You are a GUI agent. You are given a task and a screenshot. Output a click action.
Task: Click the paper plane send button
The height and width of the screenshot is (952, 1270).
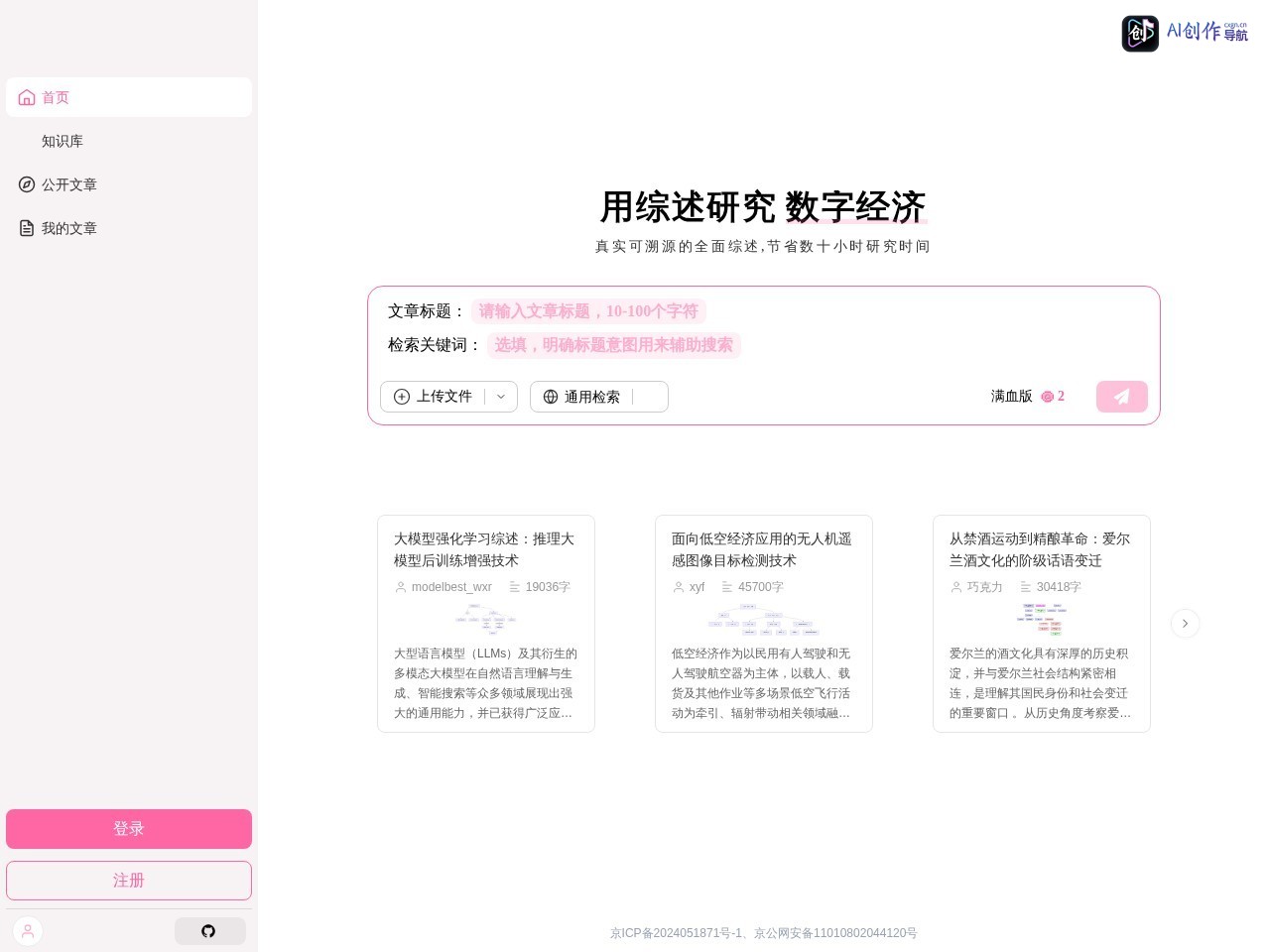(1122, 397)
